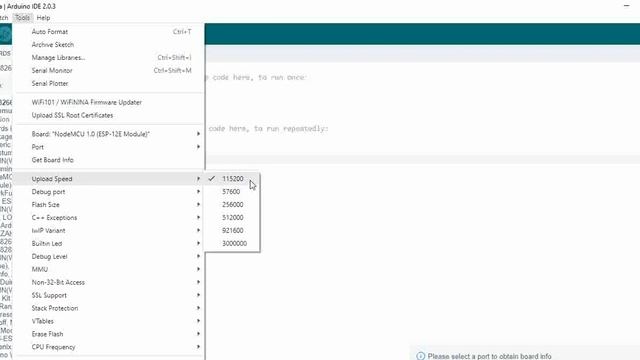Screen dimensions: 640x360
Task: Expand the Non-32-Bit Access submenu
Action: 108,282
